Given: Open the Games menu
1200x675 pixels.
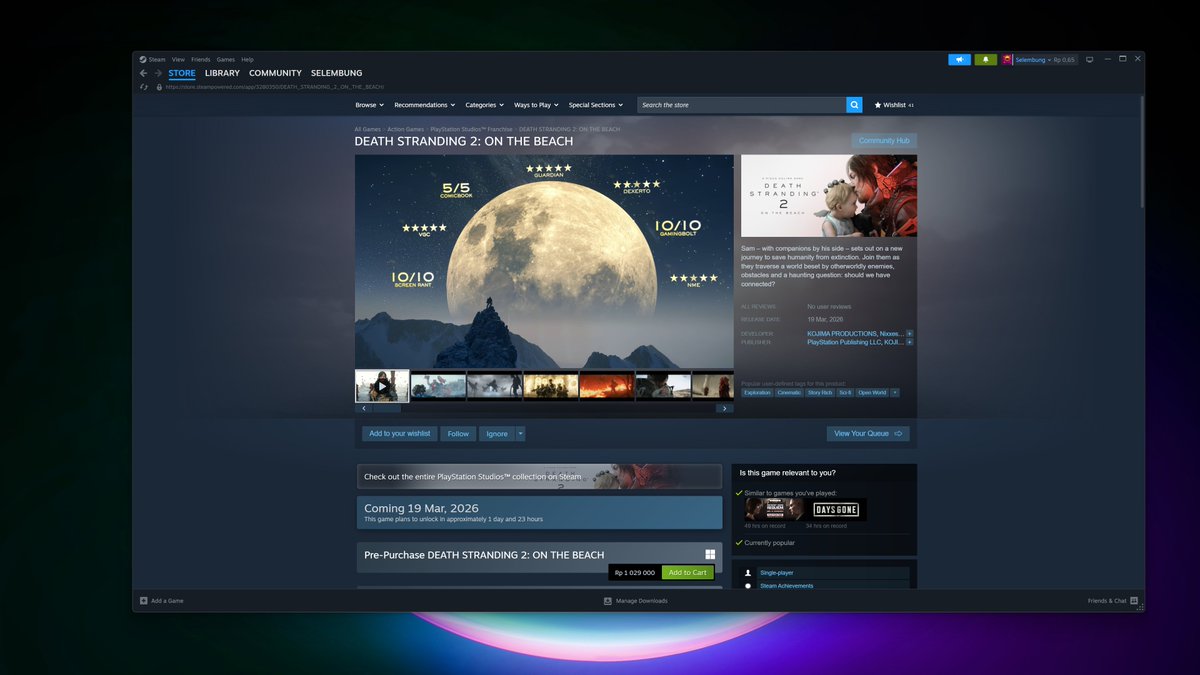Looking at the screenshot, I should coord(226,60).
